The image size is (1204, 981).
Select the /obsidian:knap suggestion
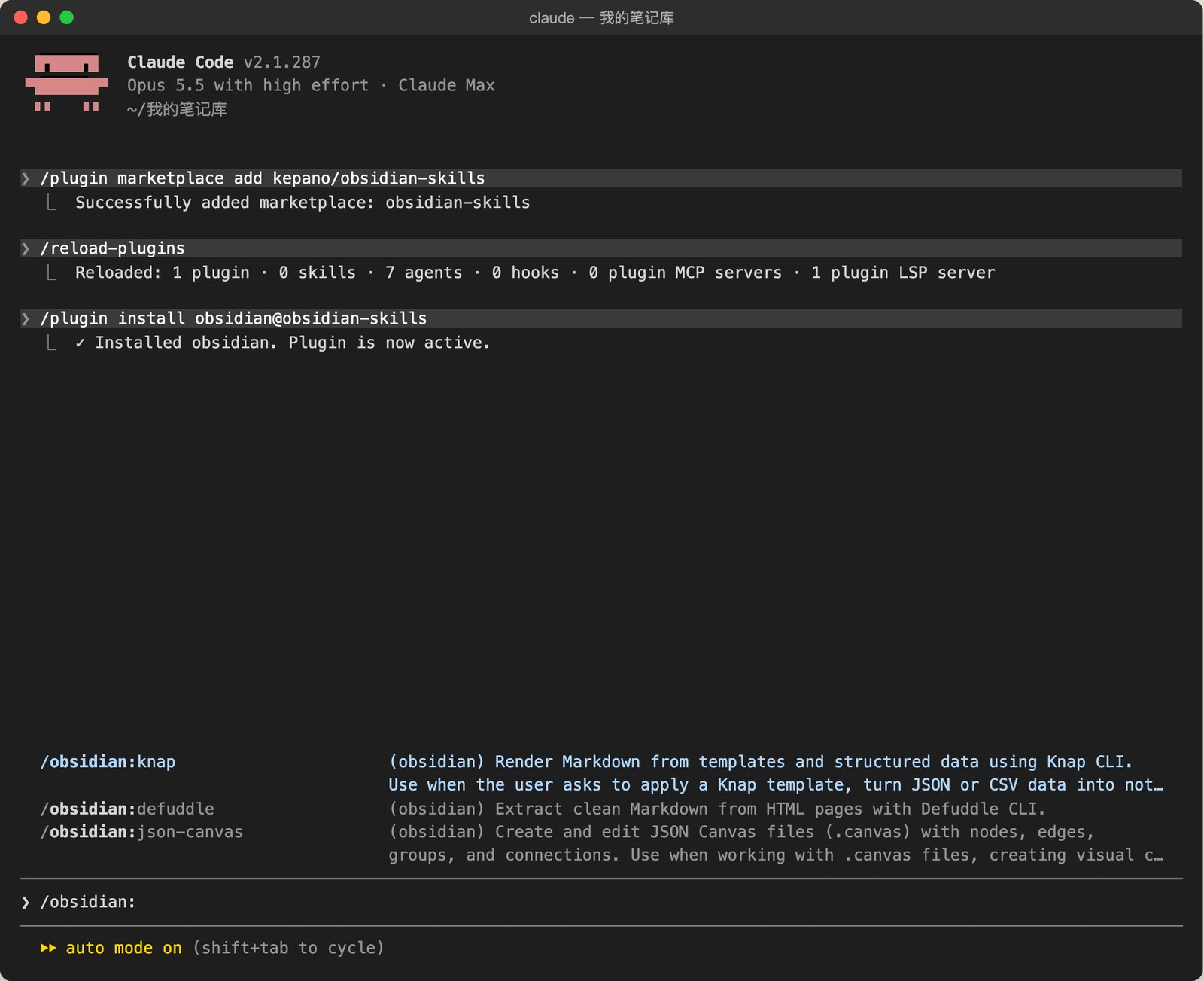(x=108, y=762)
